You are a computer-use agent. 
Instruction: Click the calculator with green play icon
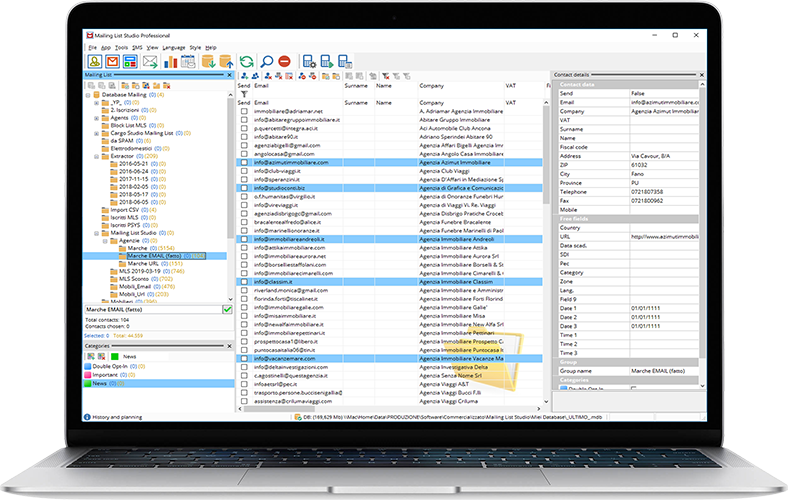pos(327,62)
